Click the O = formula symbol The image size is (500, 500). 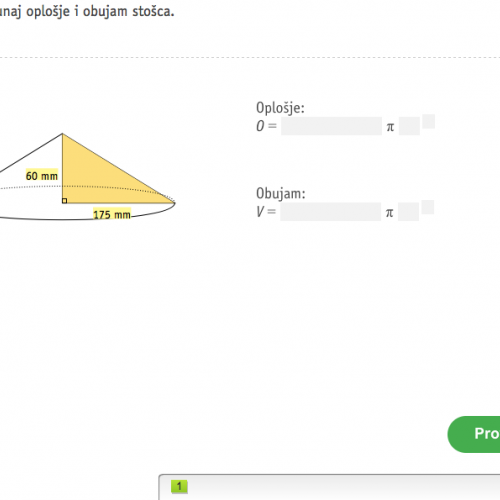(266, 126)
